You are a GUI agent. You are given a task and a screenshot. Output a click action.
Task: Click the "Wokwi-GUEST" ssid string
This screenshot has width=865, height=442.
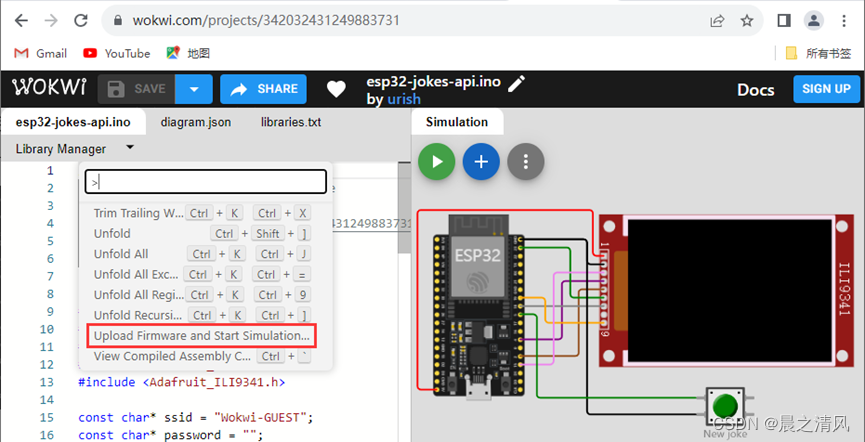click(259, 418)
